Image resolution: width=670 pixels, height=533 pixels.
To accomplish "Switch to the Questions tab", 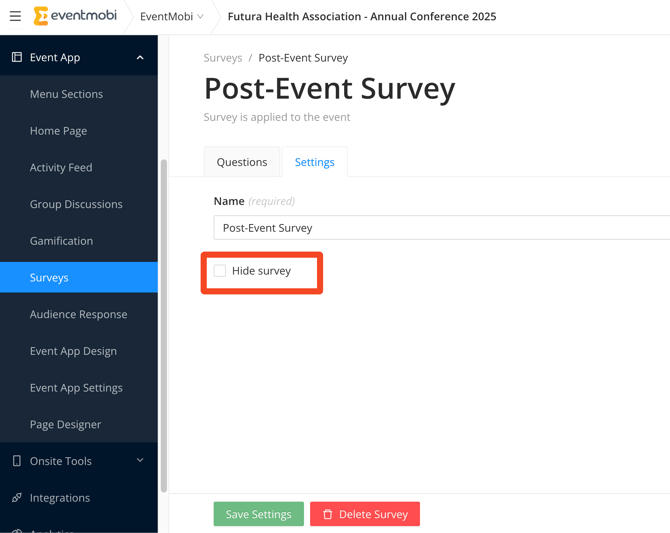I will pyautogui.click(x=242, y=162).
